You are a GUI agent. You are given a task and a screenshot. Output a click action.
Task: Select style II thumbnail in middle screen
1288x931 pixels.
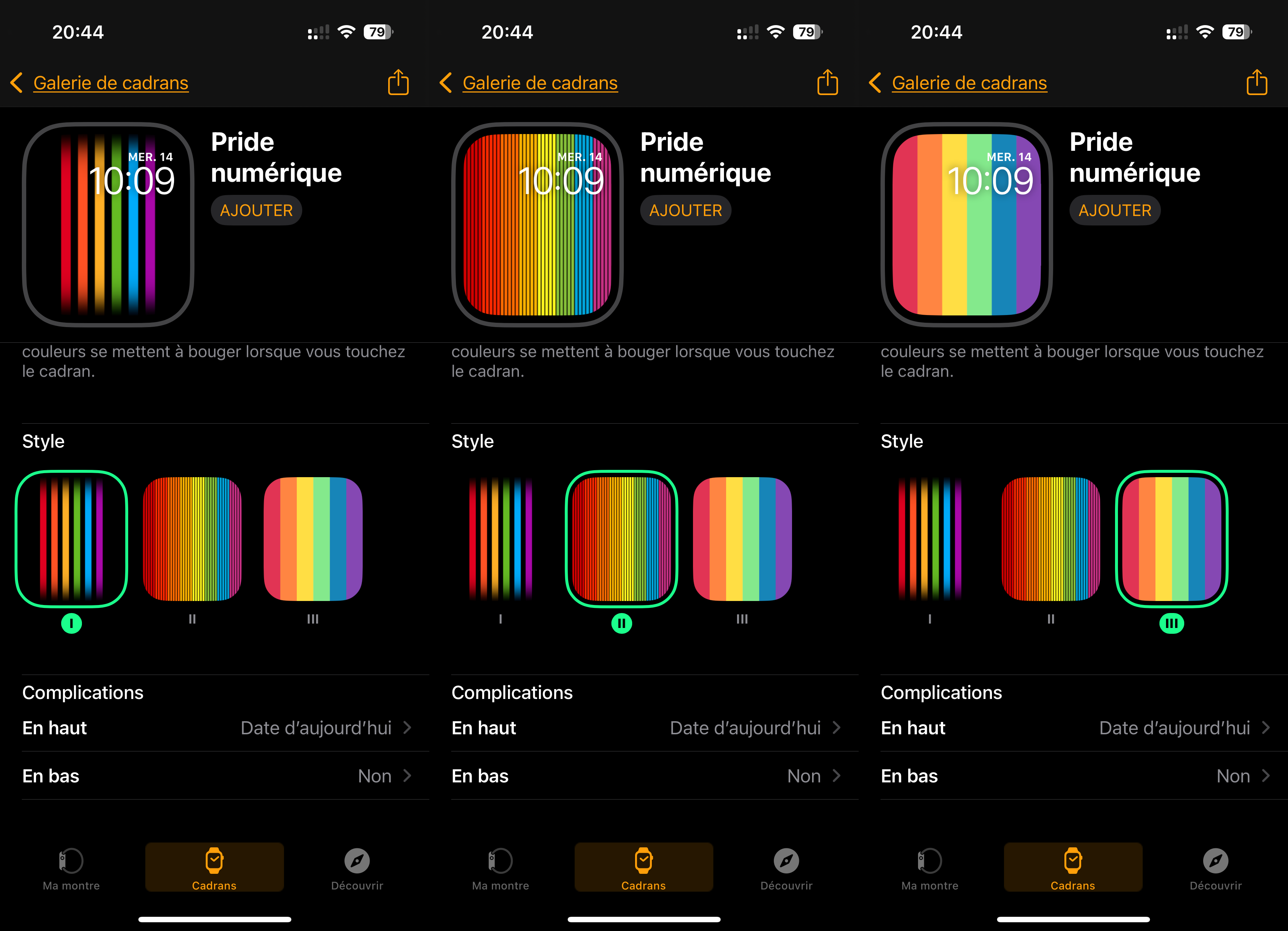tap(622, 538)
